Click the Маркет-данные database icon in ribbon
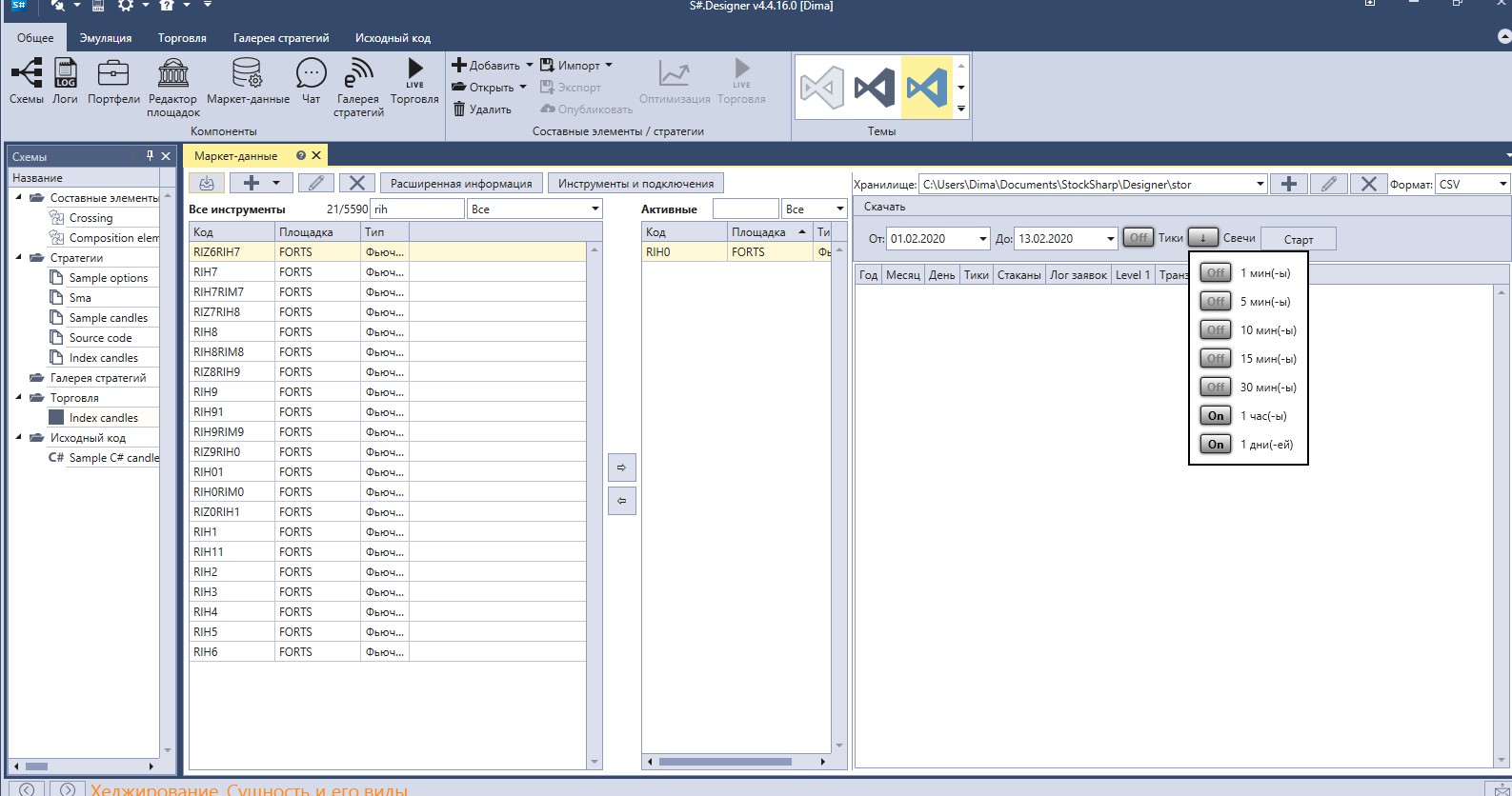The image size is (1512, 796). (248, 72)
